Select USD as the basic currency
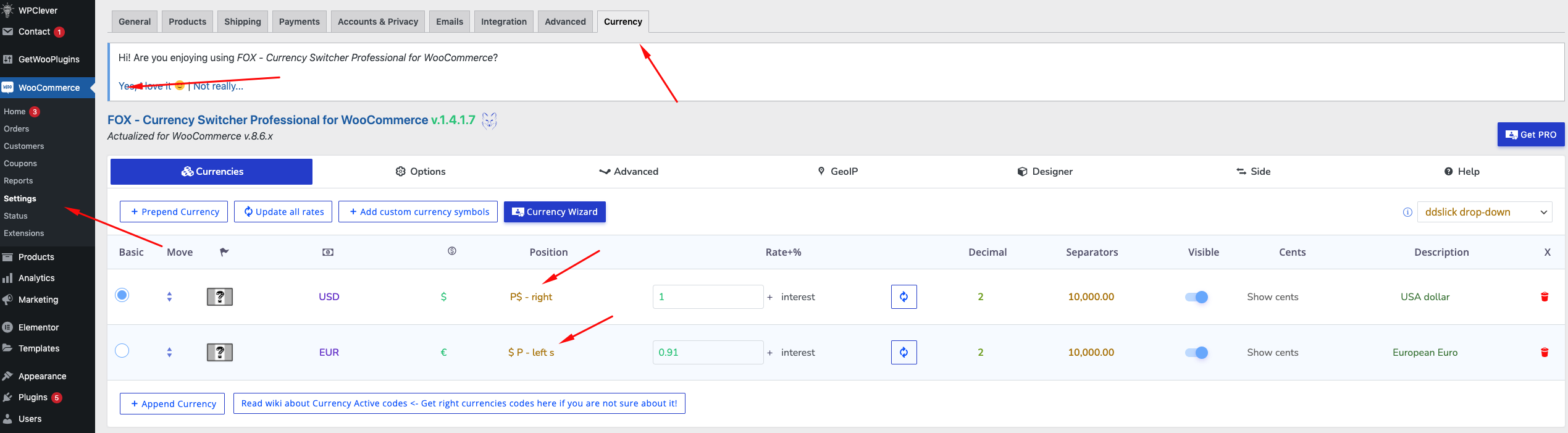1568x433 pixels. tap(122, 295)
